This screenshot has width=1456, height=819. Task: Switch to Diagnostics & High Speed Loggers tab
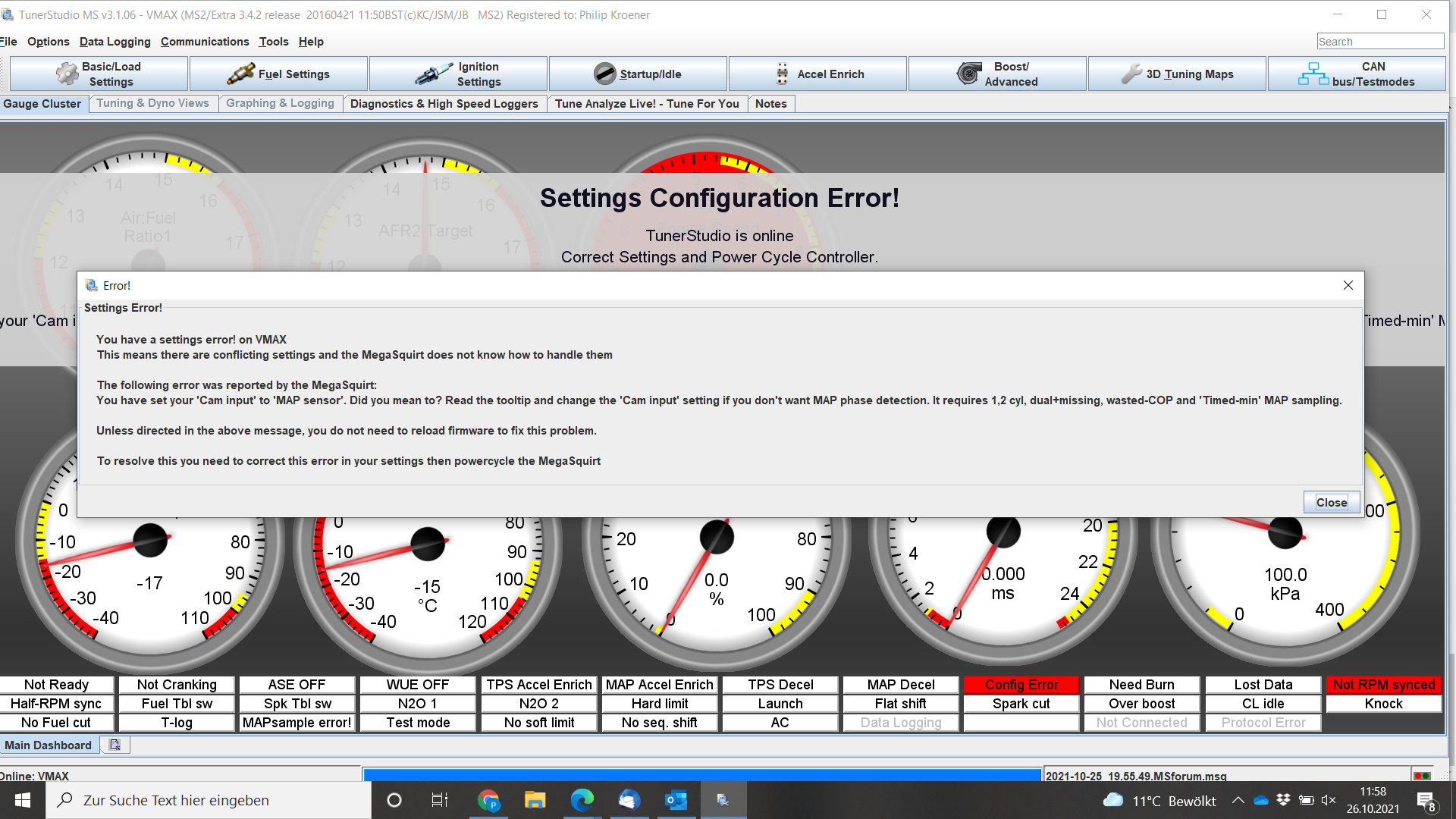(x=444, y=104)
